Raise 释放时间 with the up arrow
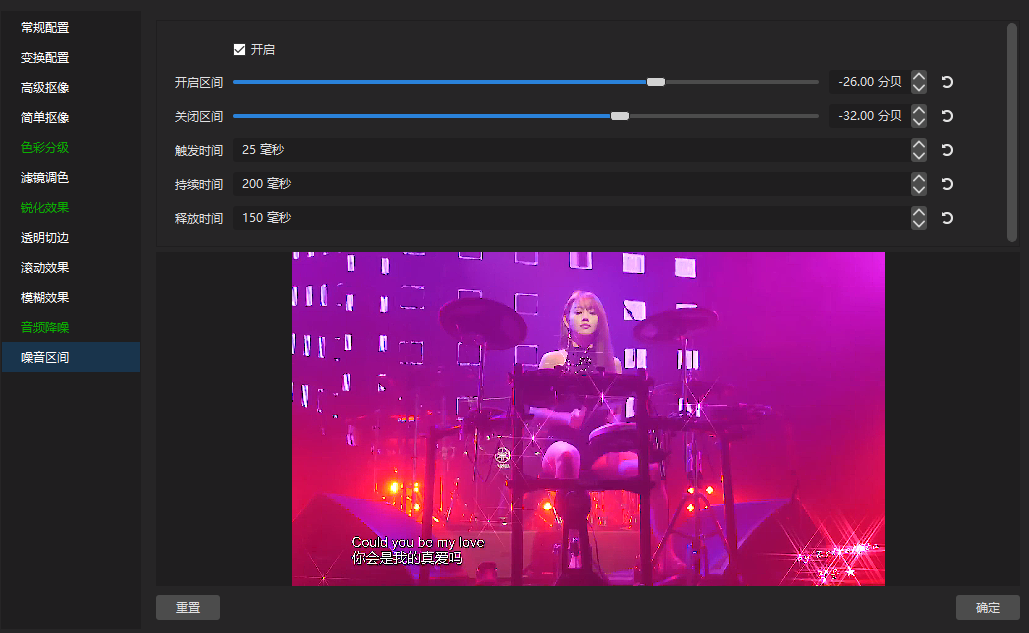The height and width of the screenshot is (633, 1029). click(919, 213)
